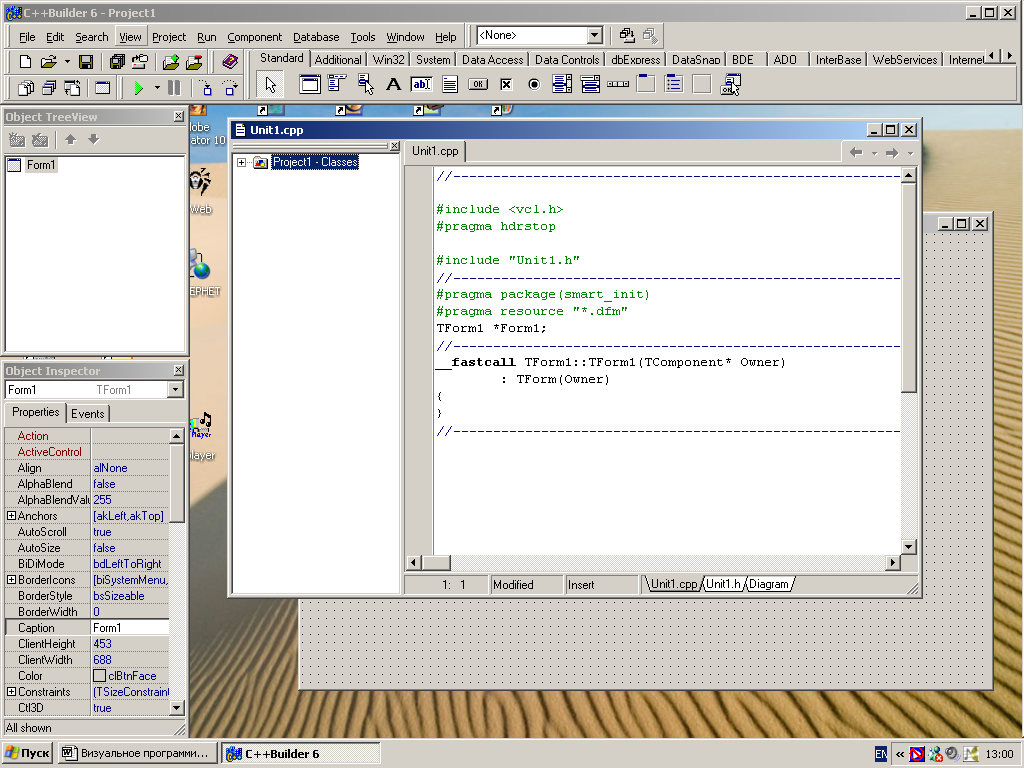Switch to Unit1.h tab in editor
This screenshot has height=768, width=1024.
click(x=723, y=584)
